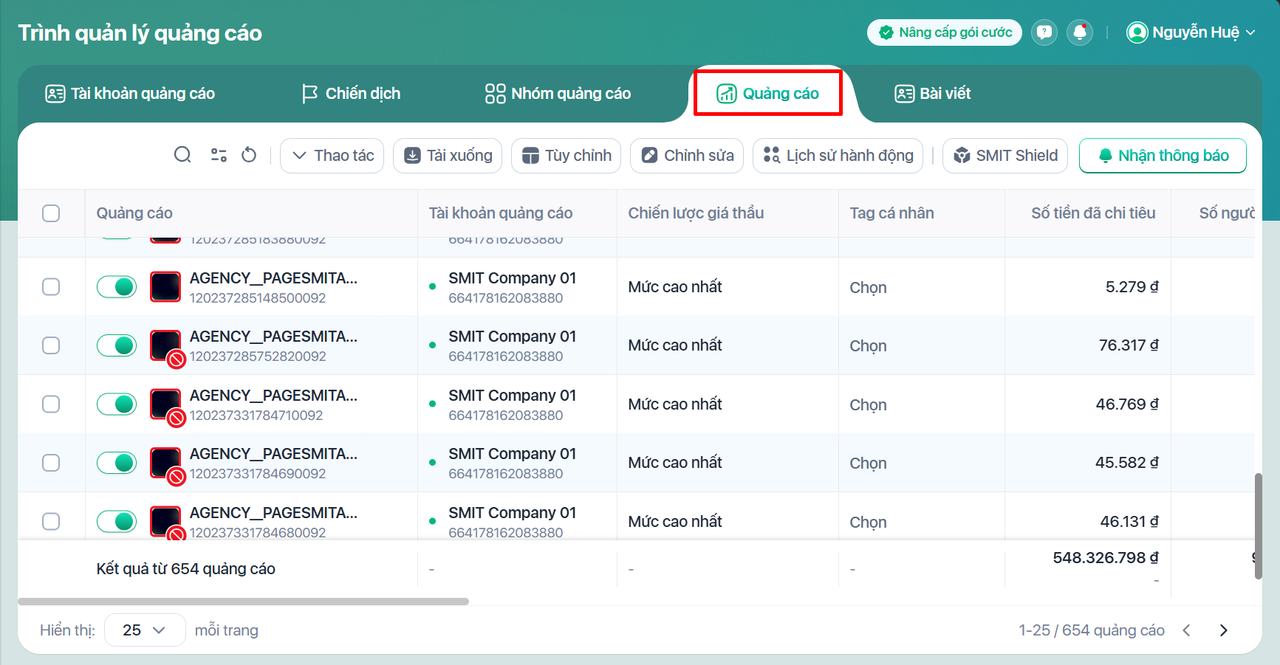Select checkbox for ad 120237331784710092
The image size is (1280, 665).
(x=51, y=404)
